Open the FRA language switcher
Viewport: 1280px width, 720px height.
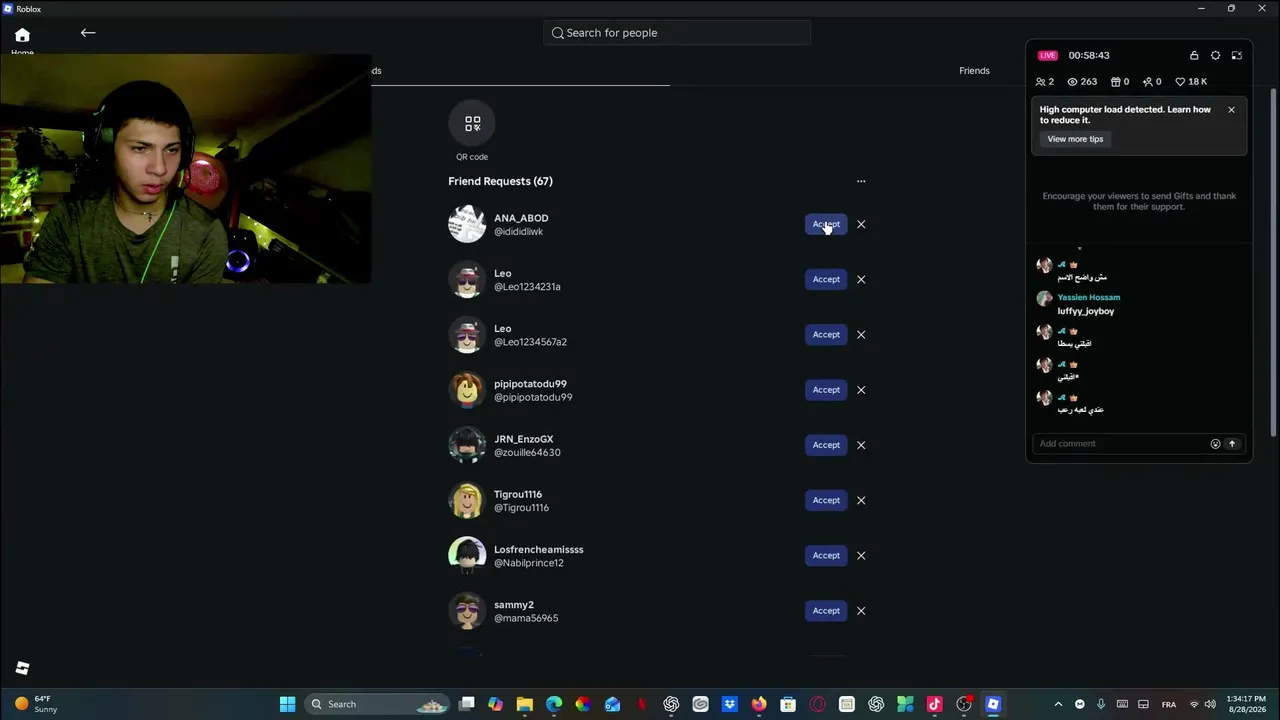1169,704
